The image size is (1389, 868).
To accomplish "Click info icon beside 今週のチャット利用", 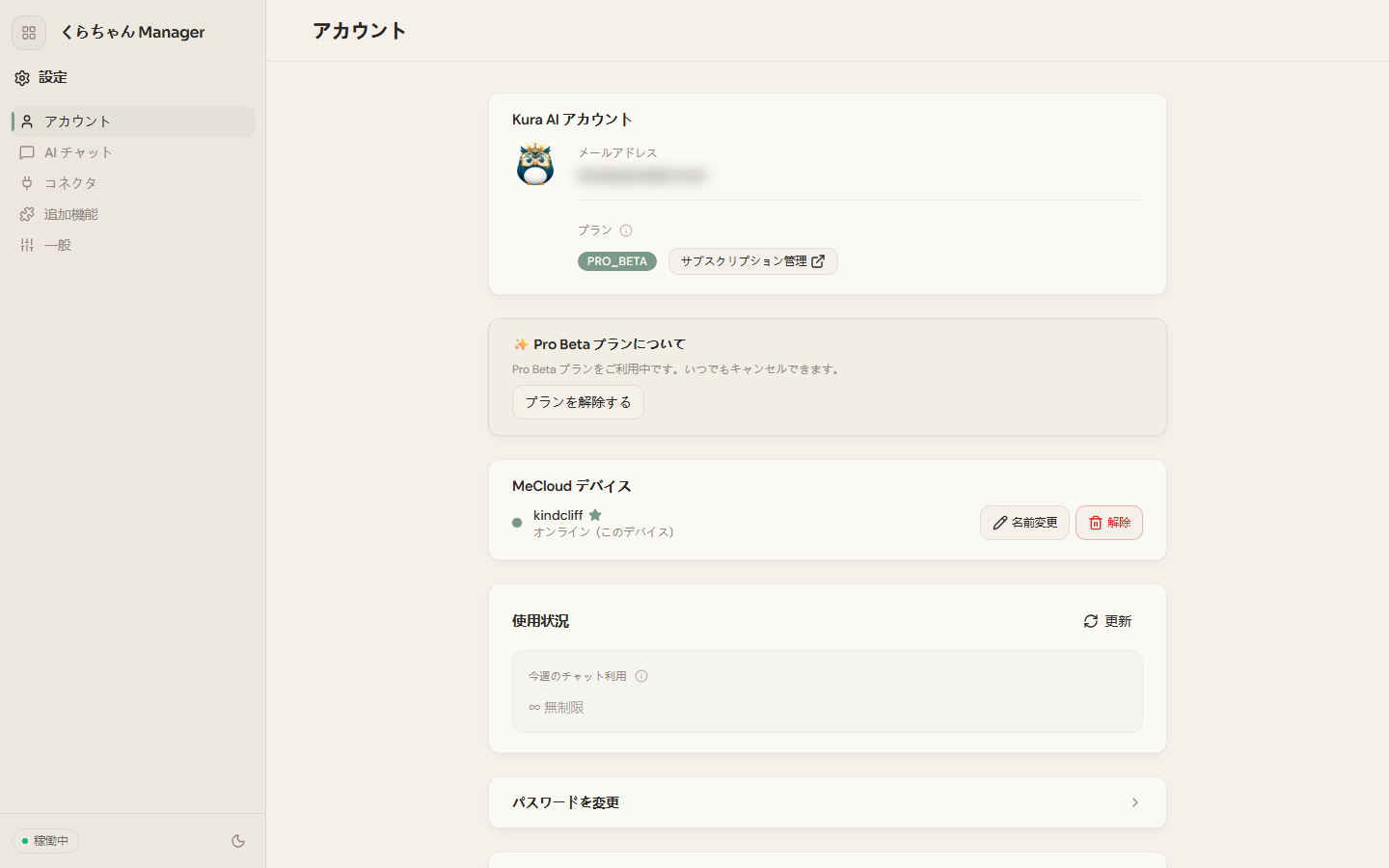I will point(641,676).
